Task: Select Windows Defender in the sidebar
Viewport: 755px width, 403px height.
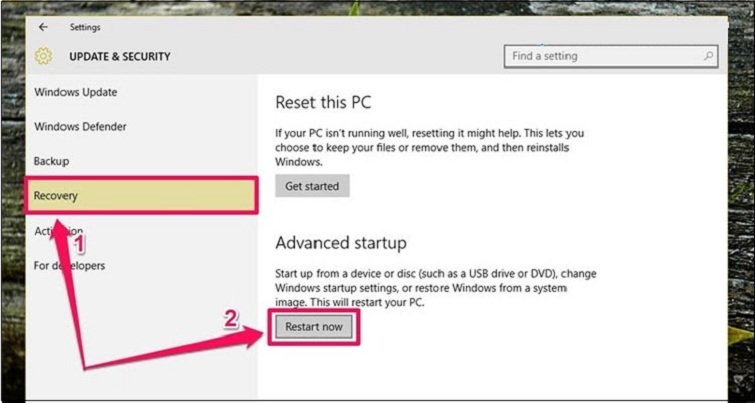Action: coord(80,127)
